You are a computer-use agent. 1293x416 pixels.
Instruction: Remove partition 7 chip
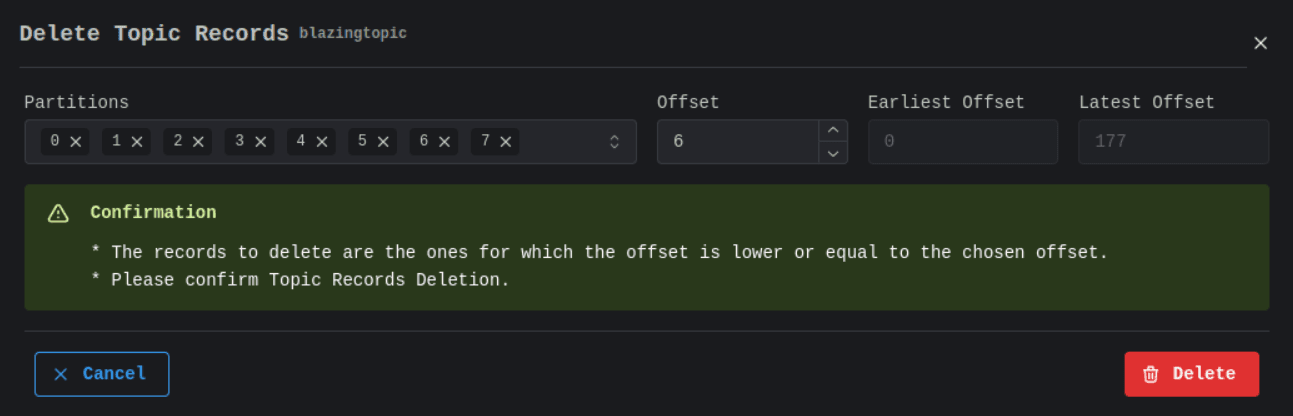click(x=506, y=142)
